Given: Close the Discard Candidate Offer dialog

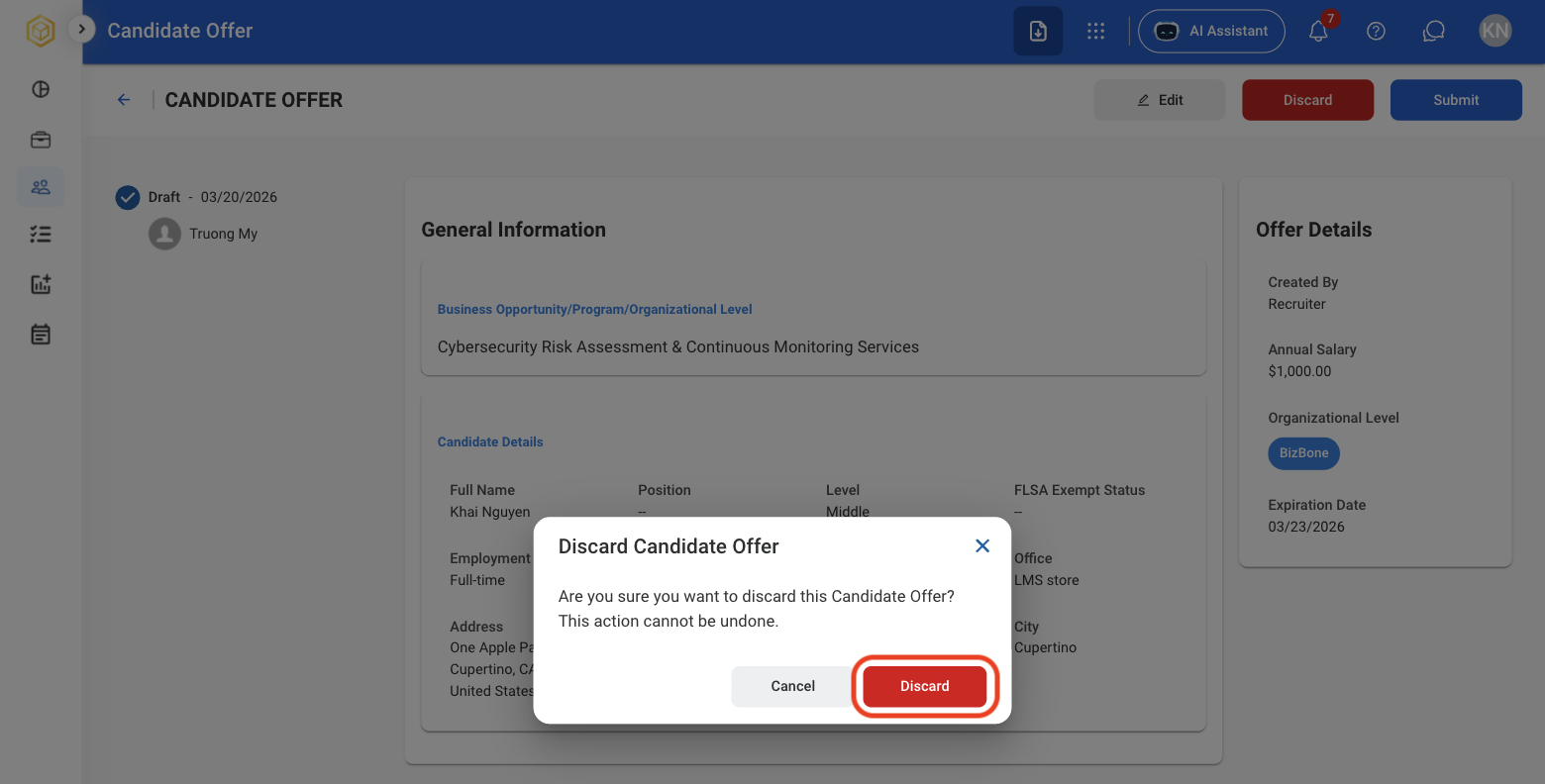Looking at the screenshot, I should [x=982, y=546].
